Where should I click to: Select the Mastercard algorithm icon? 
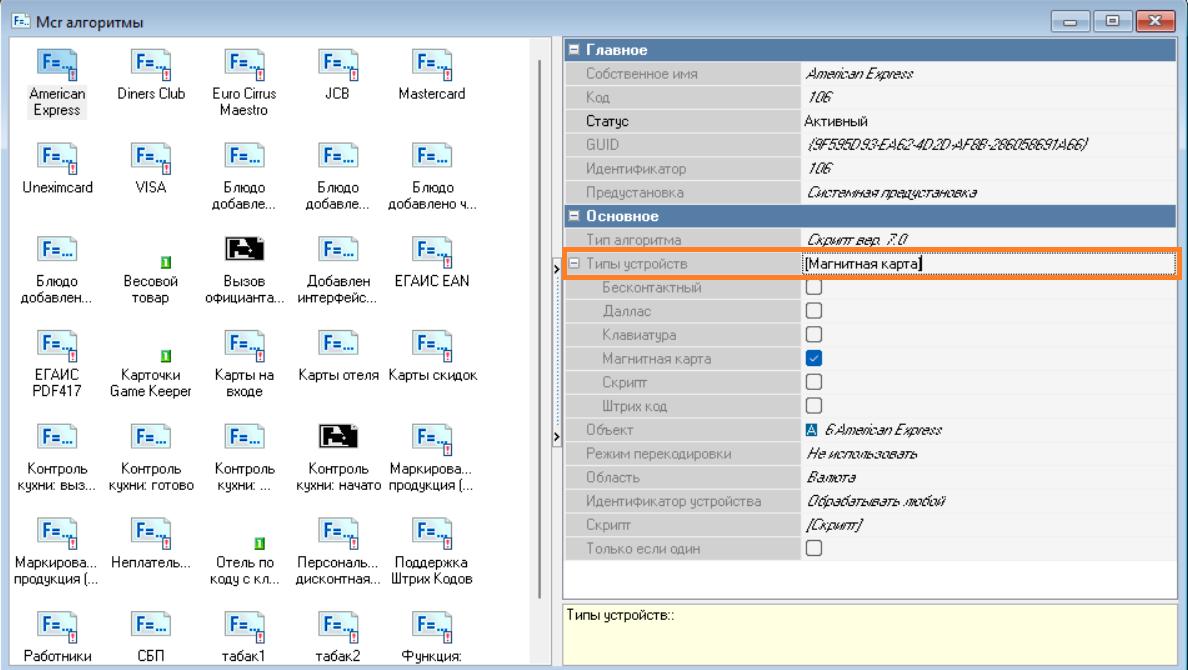(432, 66)
